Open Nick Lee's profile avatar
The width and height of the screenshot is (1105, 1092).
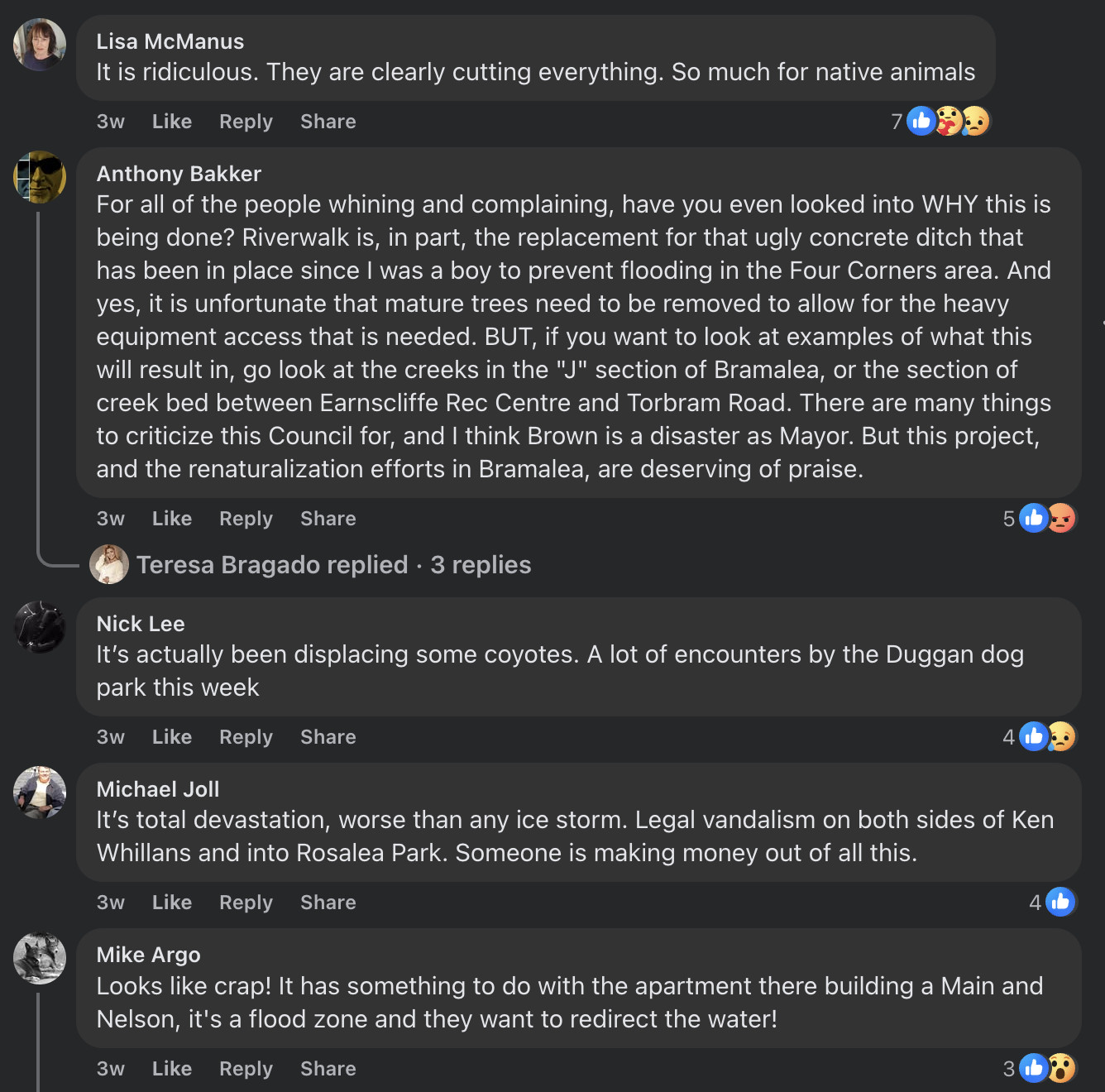point(40,627)
